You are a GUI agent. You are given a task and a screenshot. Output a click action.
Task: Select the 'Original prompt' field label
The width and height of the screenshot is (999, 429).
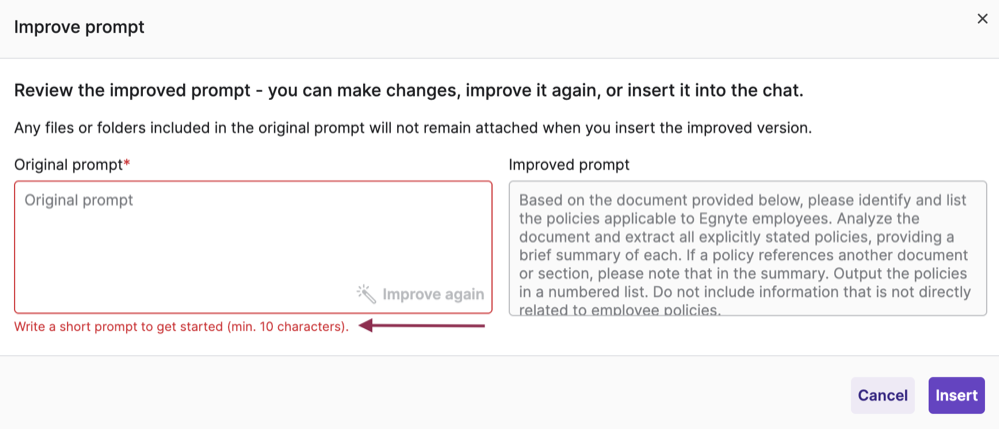coord(69,165)
